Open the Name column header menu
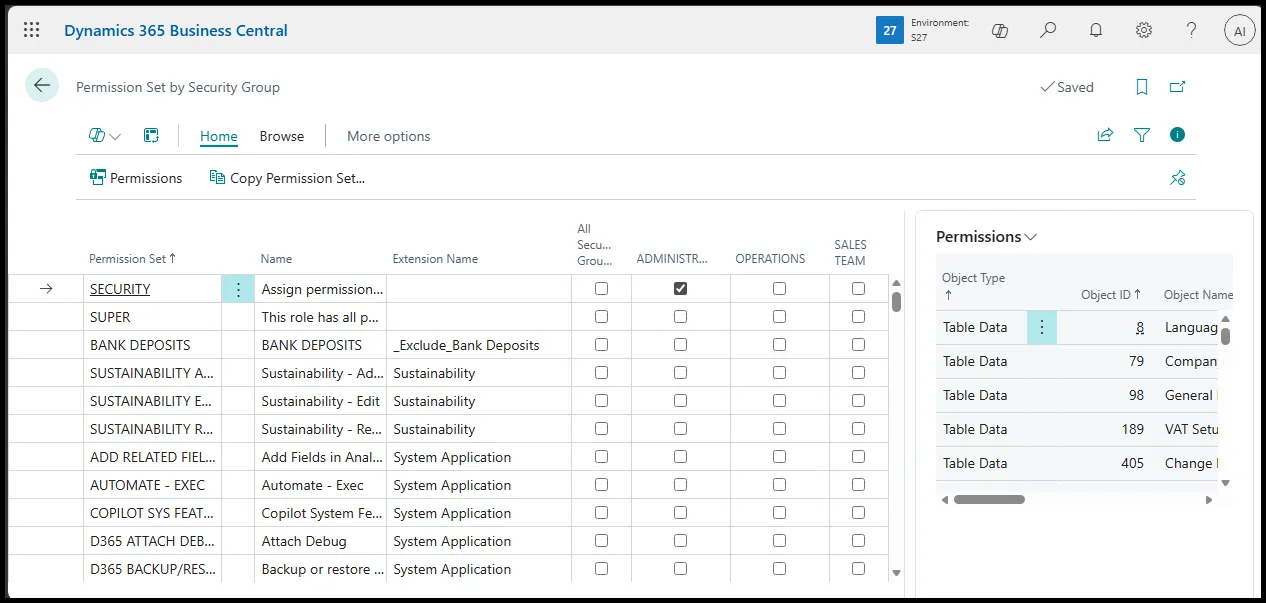The image size is (1266, 603). click(x=276, y=258)
